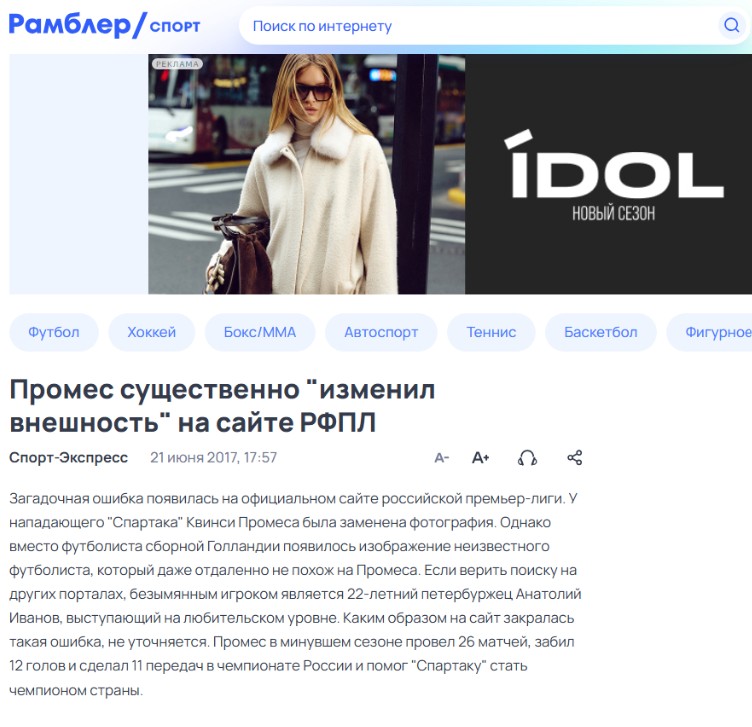The width and height of the screenshot is (752, 727).
Task: Decrease font size with A- icon
Action: click(x=441, y=458)
